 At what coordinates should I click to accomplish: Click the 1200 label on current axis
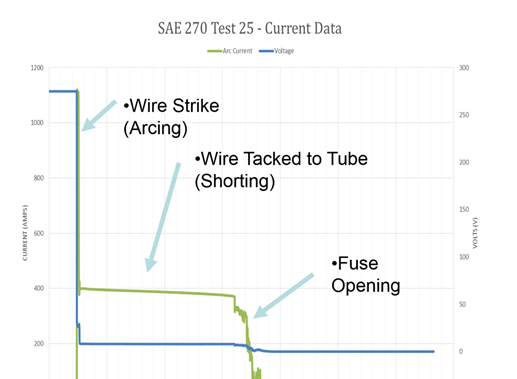pyautogui.click(x=37, y=68)
